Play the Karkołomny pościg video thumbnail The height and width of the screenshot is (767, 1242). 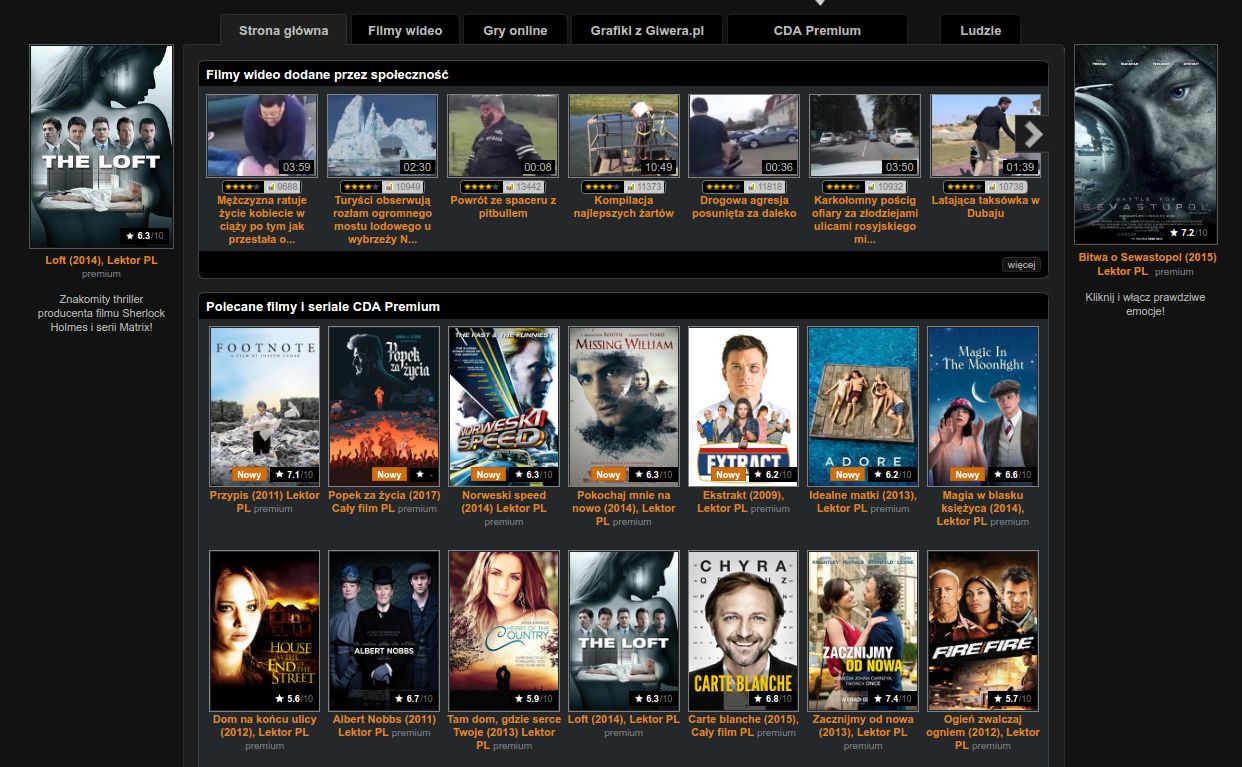[x=865, y=136]
